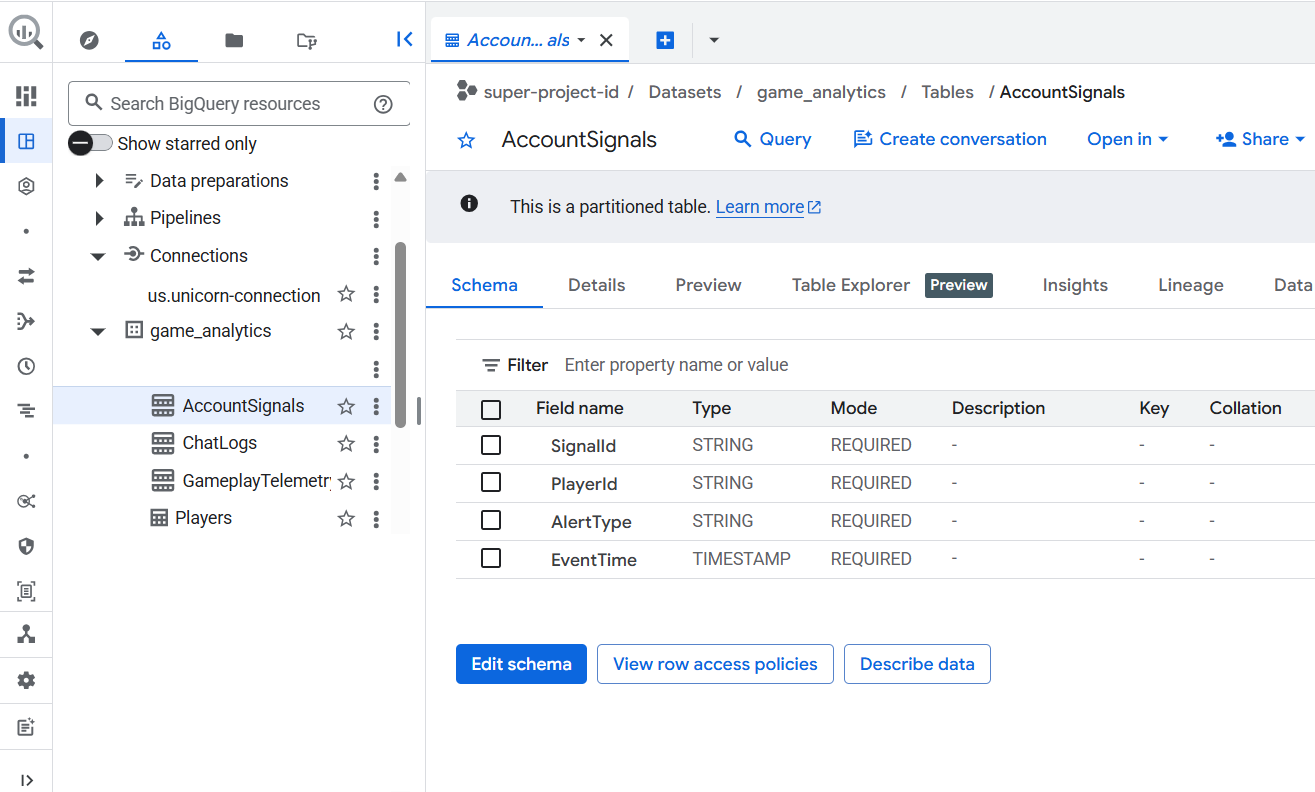Open the governance shield icon
This screenshot has height=792, width=1315.
pyautogui.click(x=26, y=547)
